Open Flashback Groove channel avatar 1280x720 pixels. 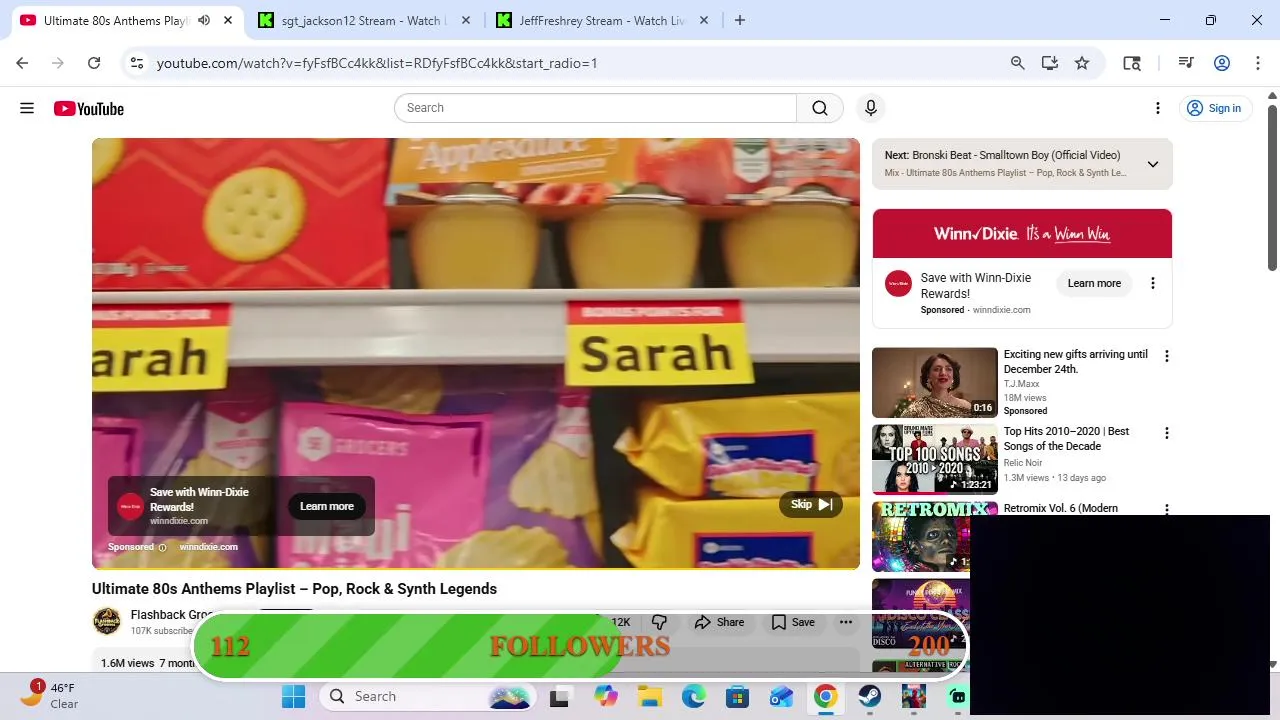(x=107, y=621)
